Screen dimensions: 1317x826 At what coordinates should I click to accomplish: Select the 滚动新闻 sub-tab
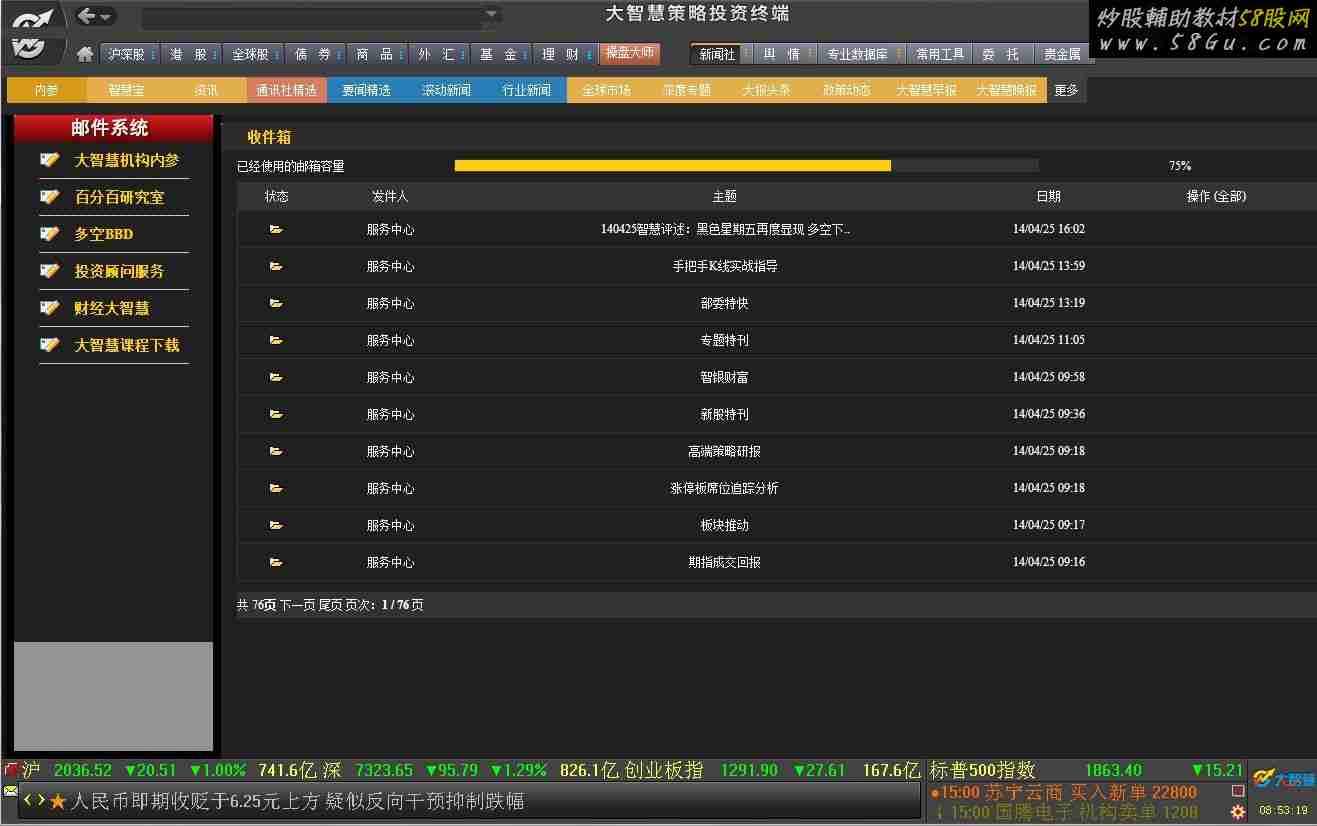pyautogui.click(x=447, y=90)
